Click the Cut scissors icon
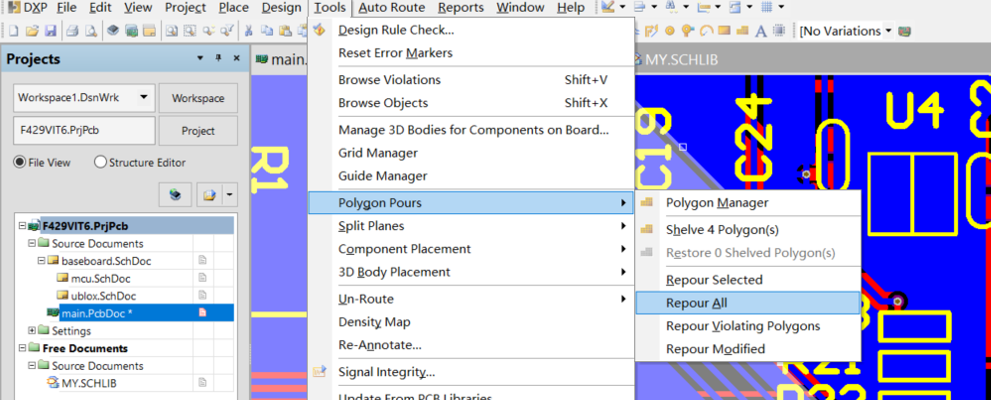The image size is (991, 400). [x=248, y=31]
